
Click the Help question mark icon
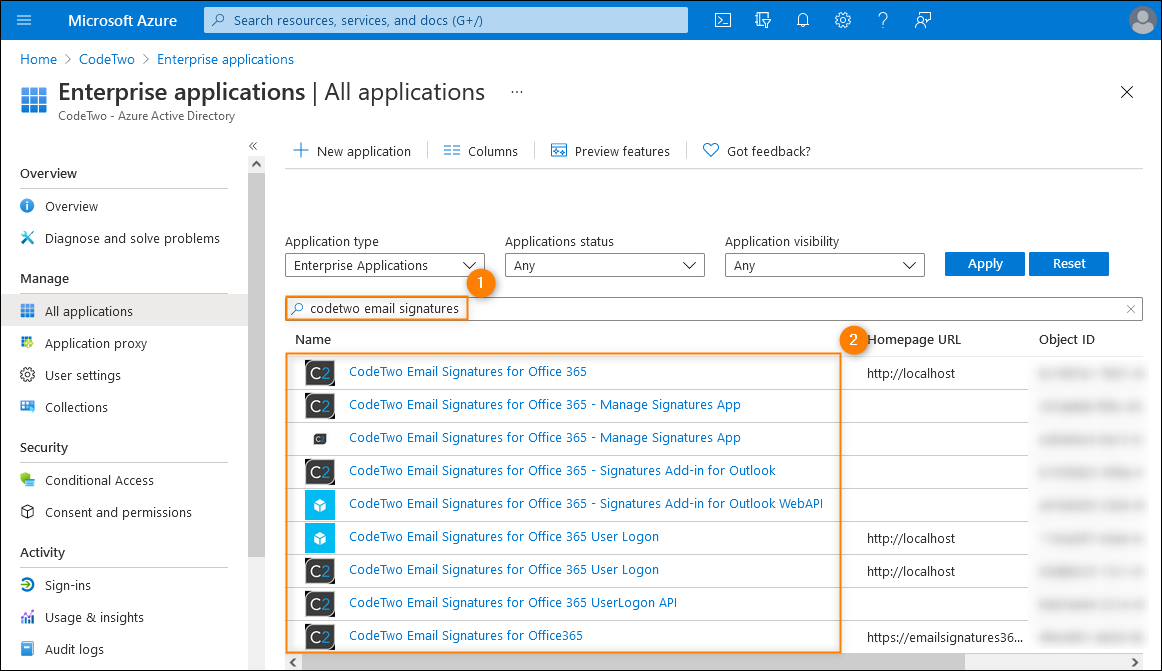(x=883, y=20)
